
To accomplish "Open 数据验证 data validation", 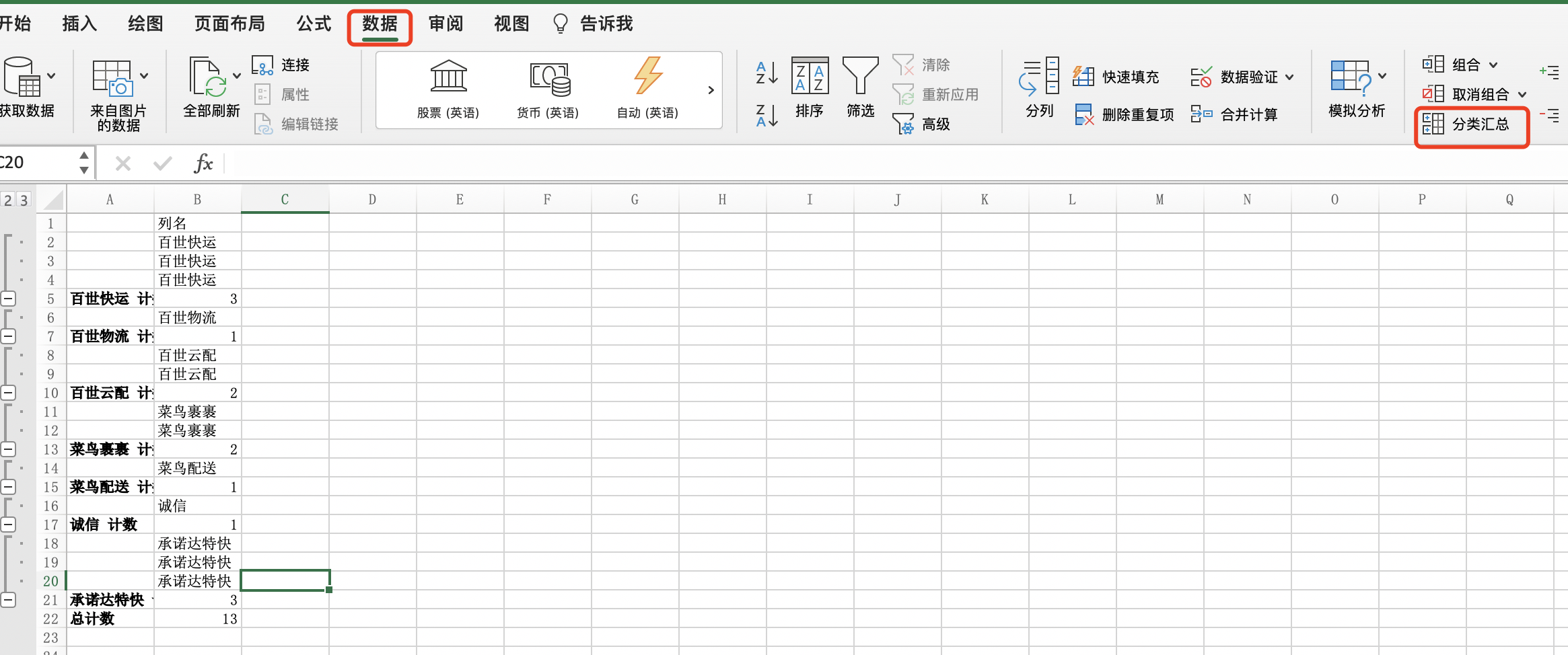I will click(1234, 77).
